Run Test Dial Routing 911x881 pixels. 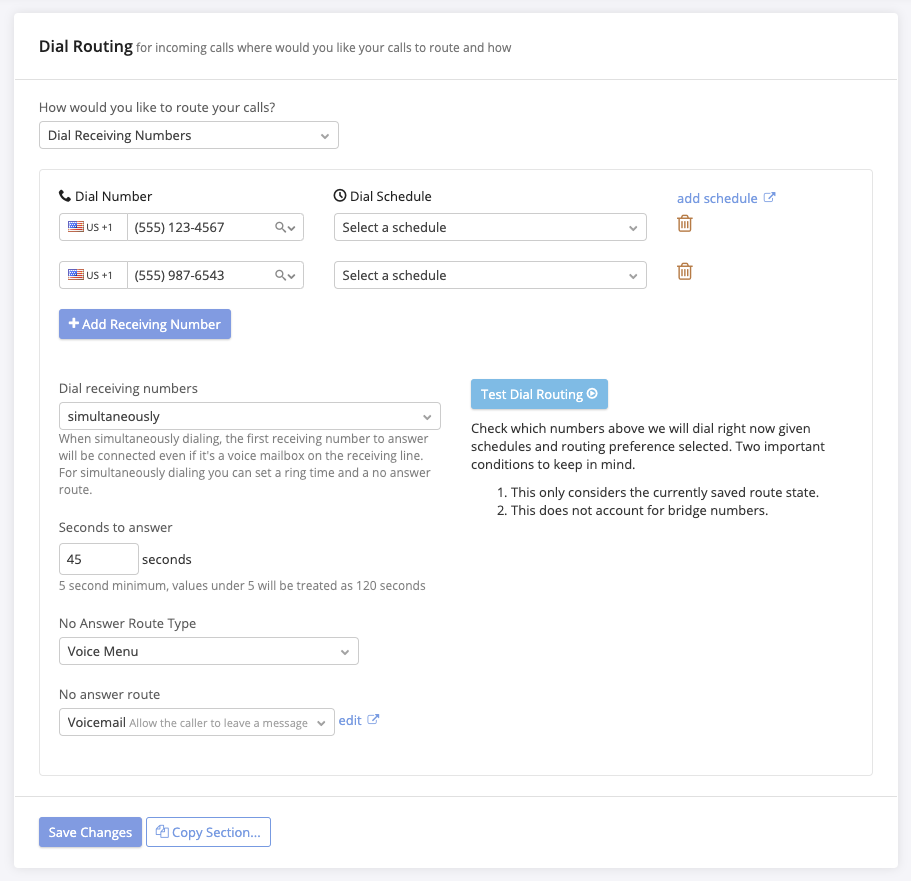pyautogui.click(x=539, y=394)
